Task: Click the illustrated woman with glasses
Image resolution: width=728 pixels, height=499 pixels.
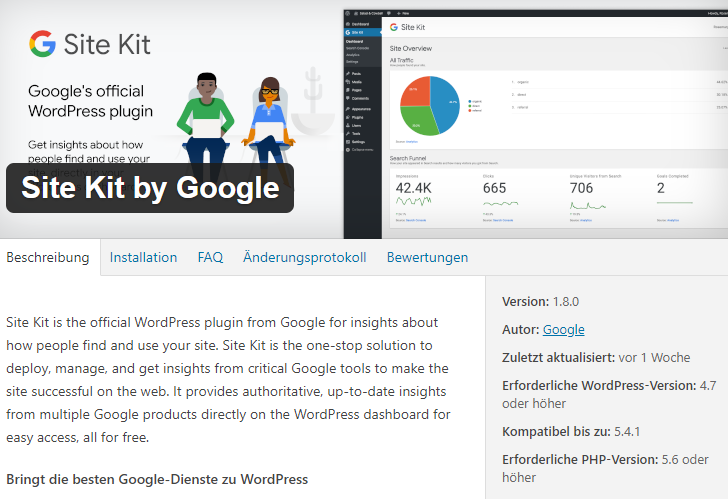Action: pos(269,123)
